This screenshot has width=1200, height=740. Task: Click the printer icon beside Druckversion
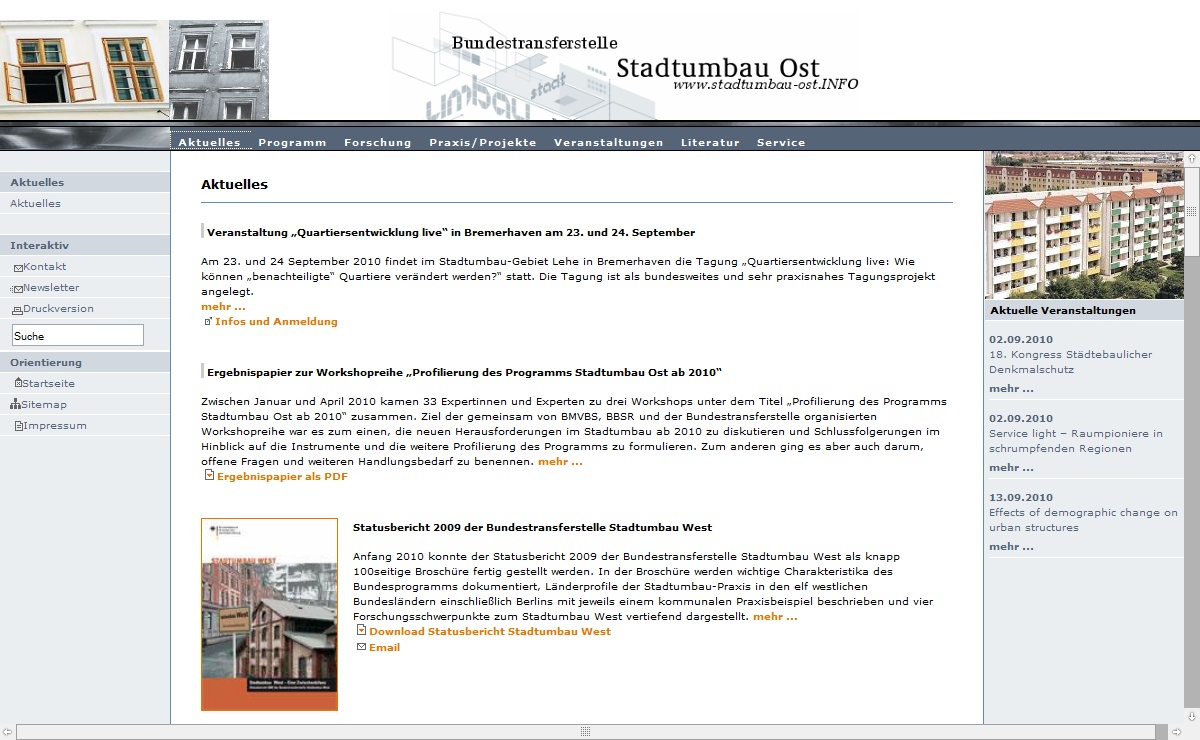pyautogui.click(x=18, y=310)
